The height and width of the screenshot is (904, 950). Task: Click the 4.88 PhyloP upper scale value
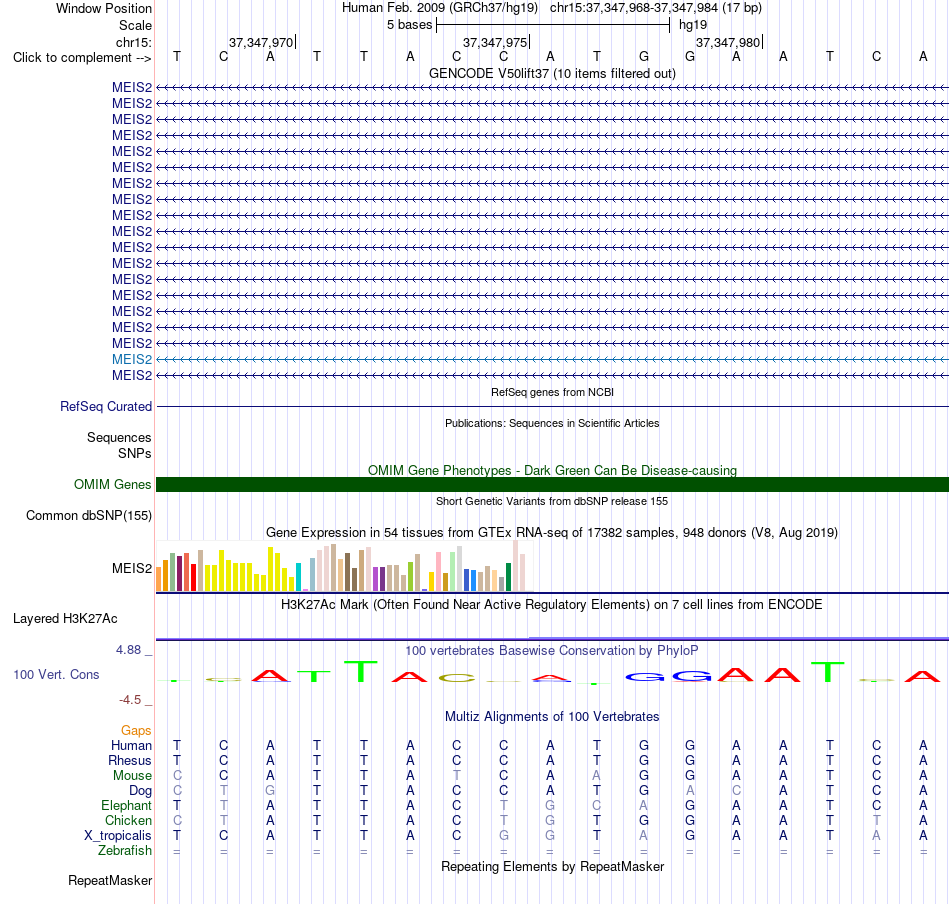(x=128, y=650)
